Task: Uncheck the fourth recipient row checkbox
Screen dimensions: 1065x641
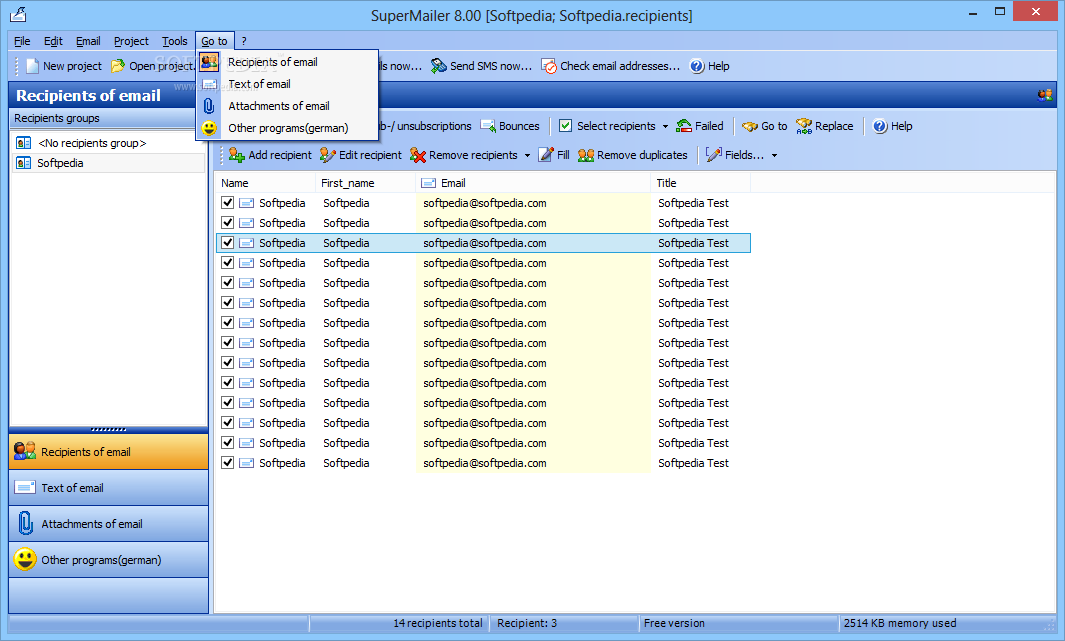Action: click(x=228, y=263)
